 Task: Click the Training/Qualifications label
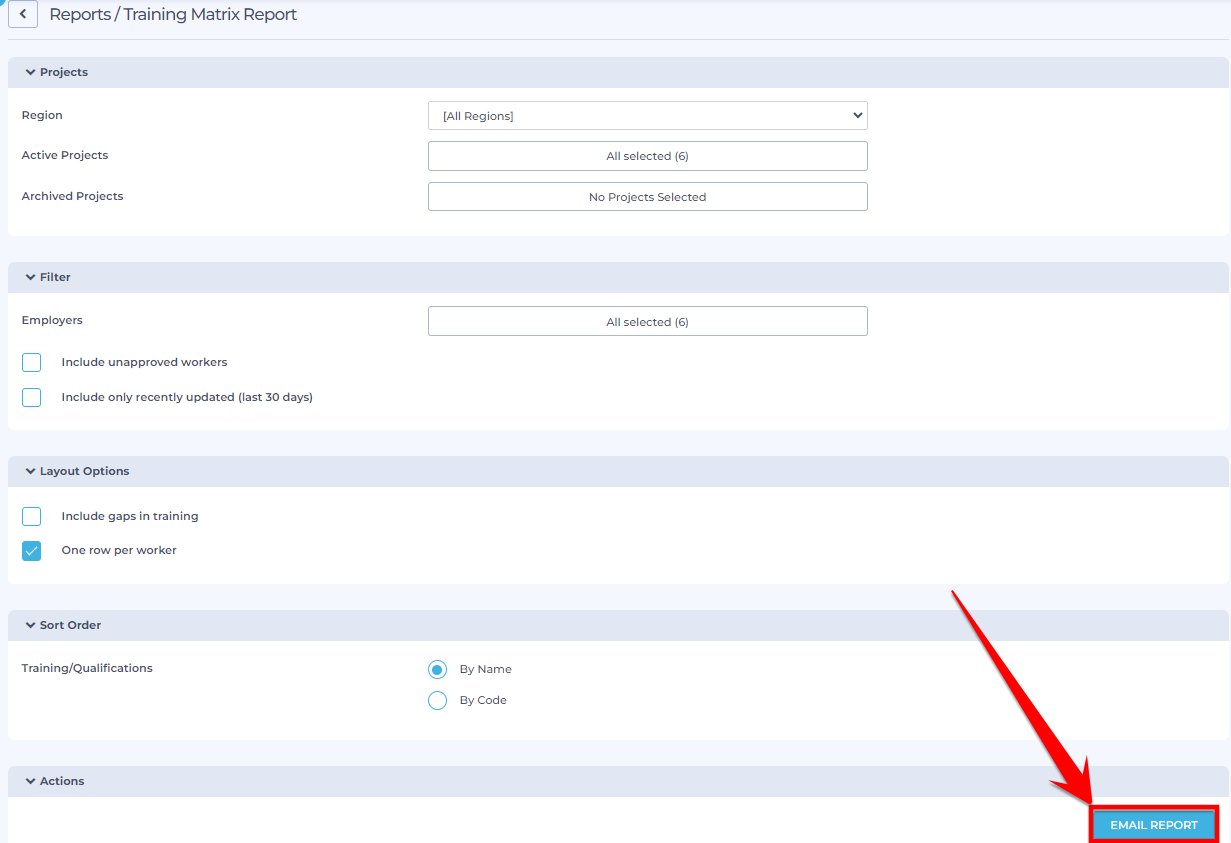pos(87,668)
